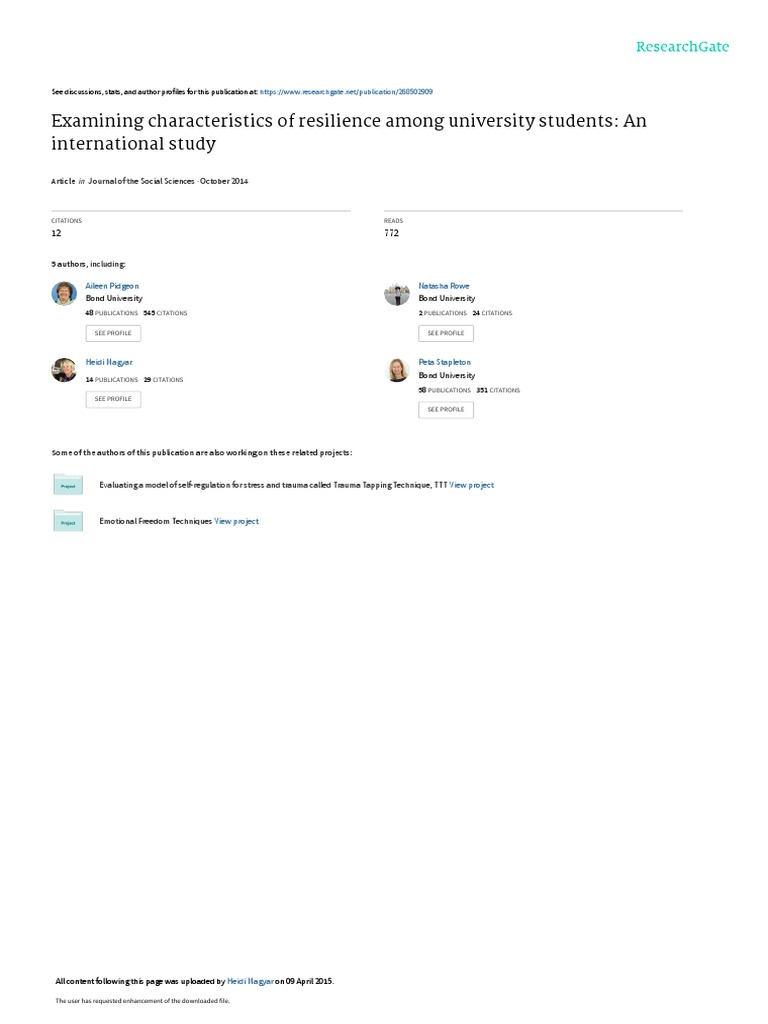
Task: Click Heidi Nagyar's profile photo
Action: (x=64, y=370)
